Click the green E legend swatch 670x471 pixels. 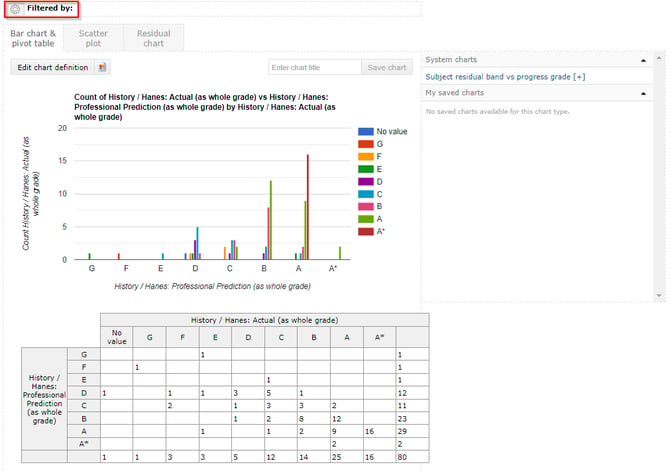coord(366,169)
